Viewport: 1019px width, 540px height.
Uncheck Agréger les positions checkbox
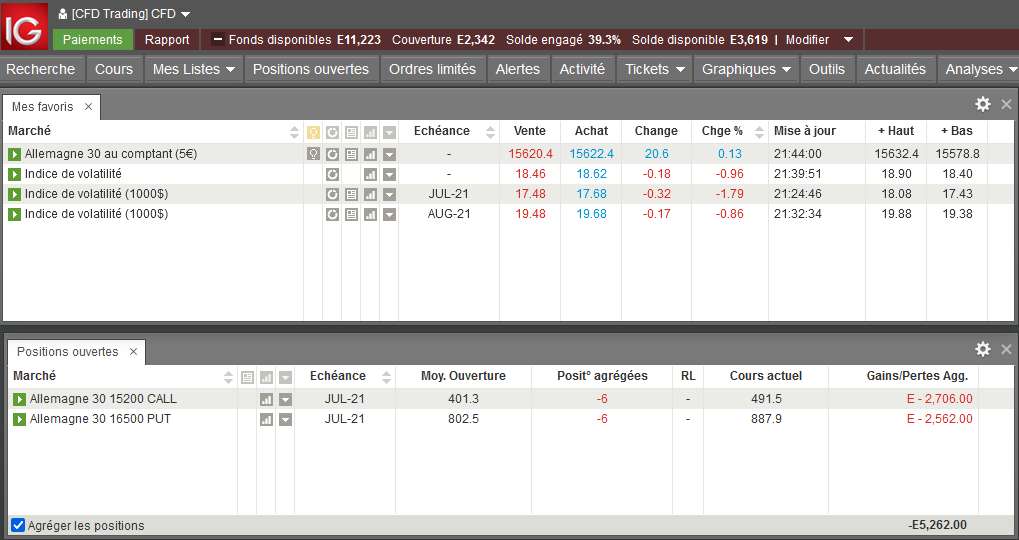(x=18, y=525)
